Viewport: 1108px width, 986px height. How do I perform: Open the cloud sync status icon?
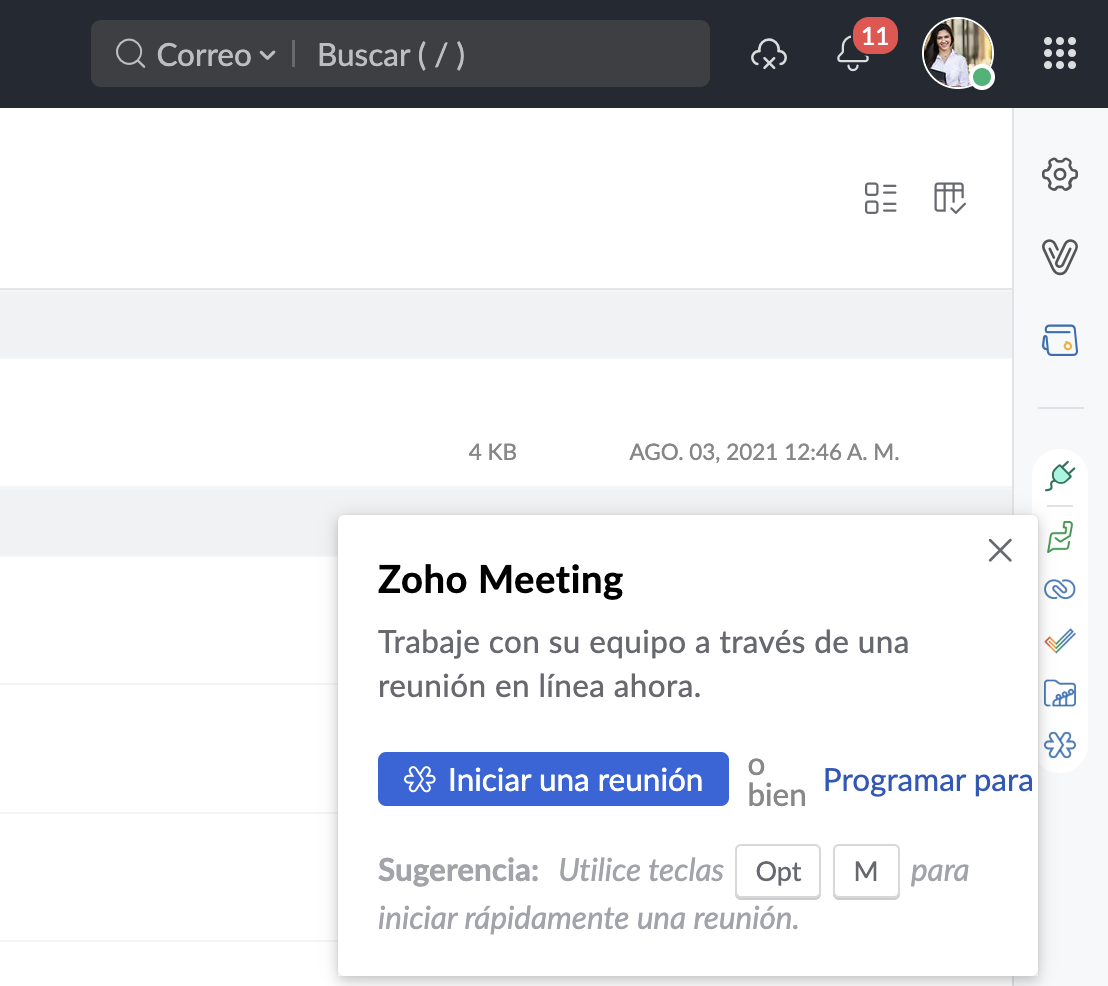click(769, 54)
